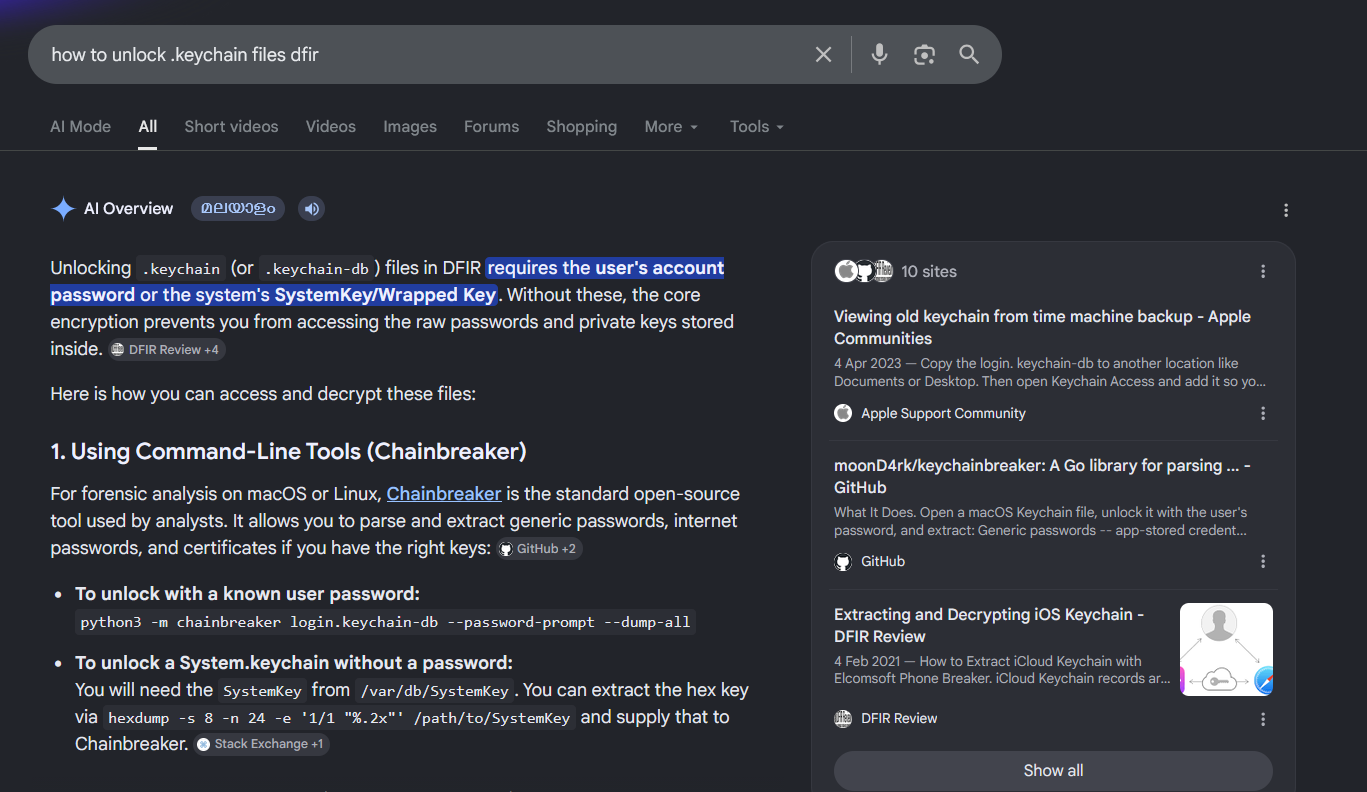Switch to AI Mode tab
The width and height of the screenshot is (1367, 792).
tap(80, 127)
